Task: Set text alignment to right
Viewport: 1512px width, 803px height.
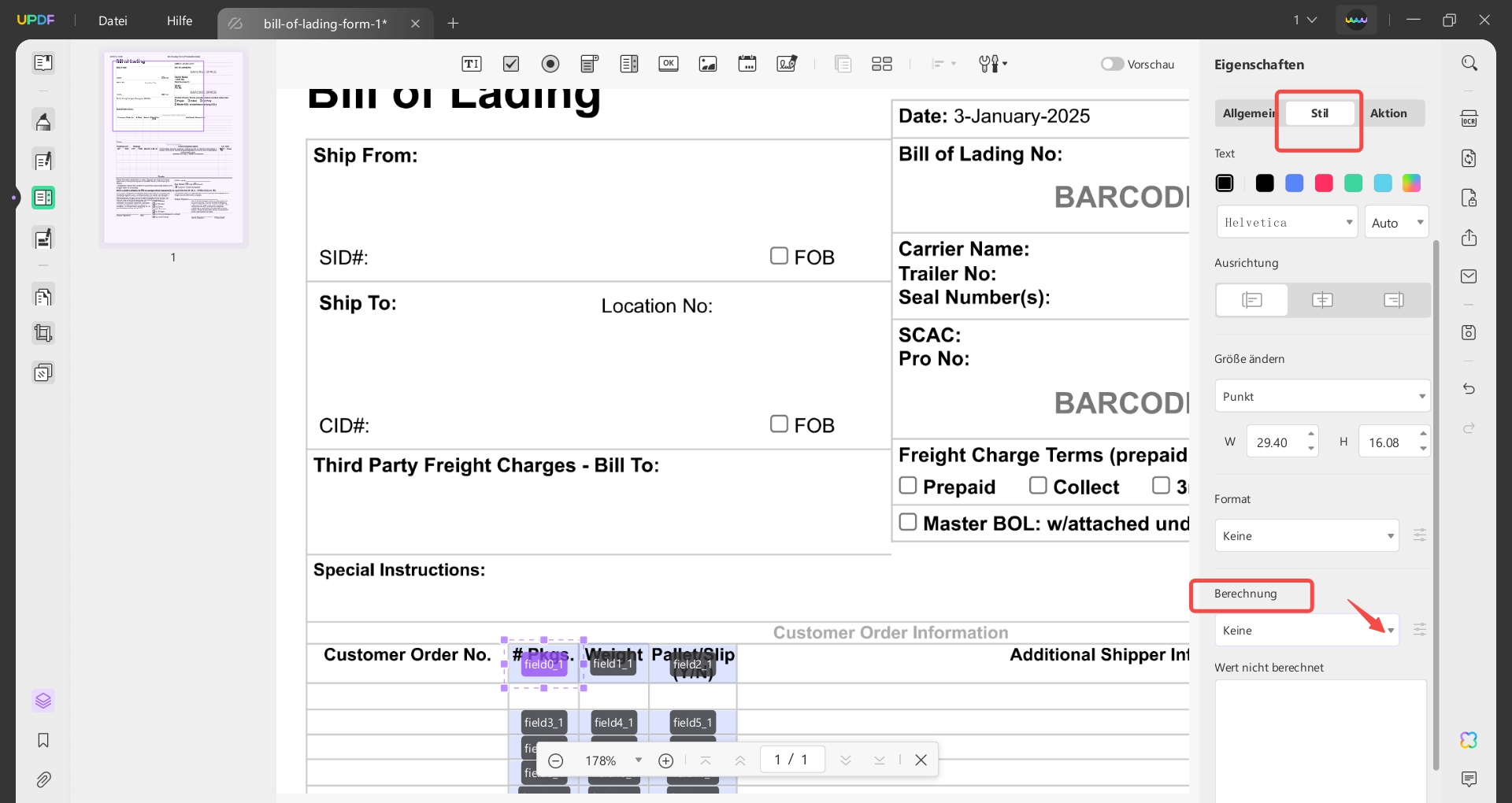Action: (x=1394, y=300)
